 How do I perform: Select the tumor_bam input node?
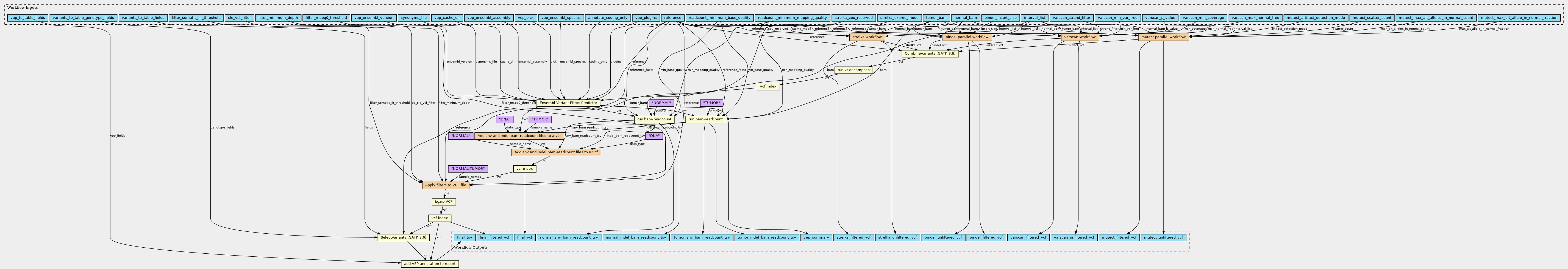tap(936, 18)
